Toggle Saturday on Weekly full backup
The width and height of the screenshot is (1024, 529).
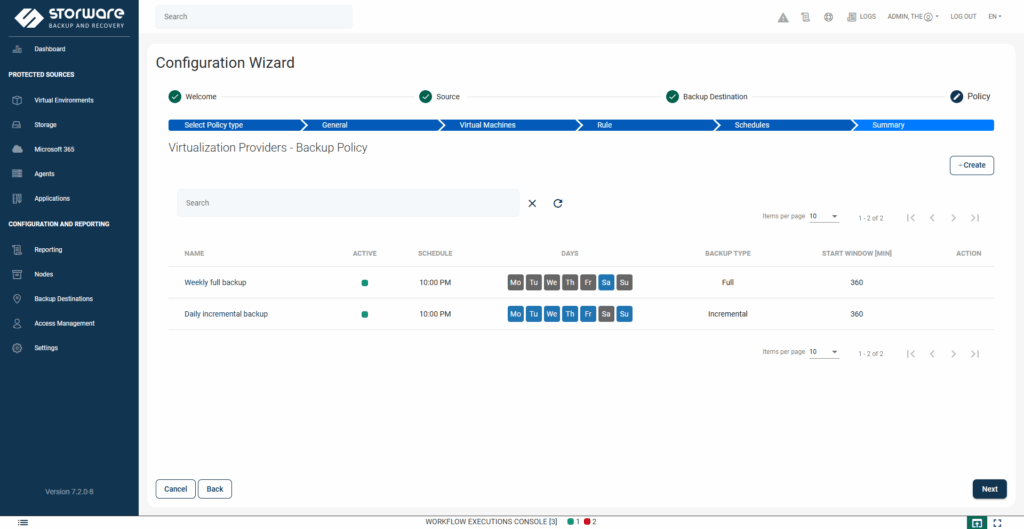point(606,283)
